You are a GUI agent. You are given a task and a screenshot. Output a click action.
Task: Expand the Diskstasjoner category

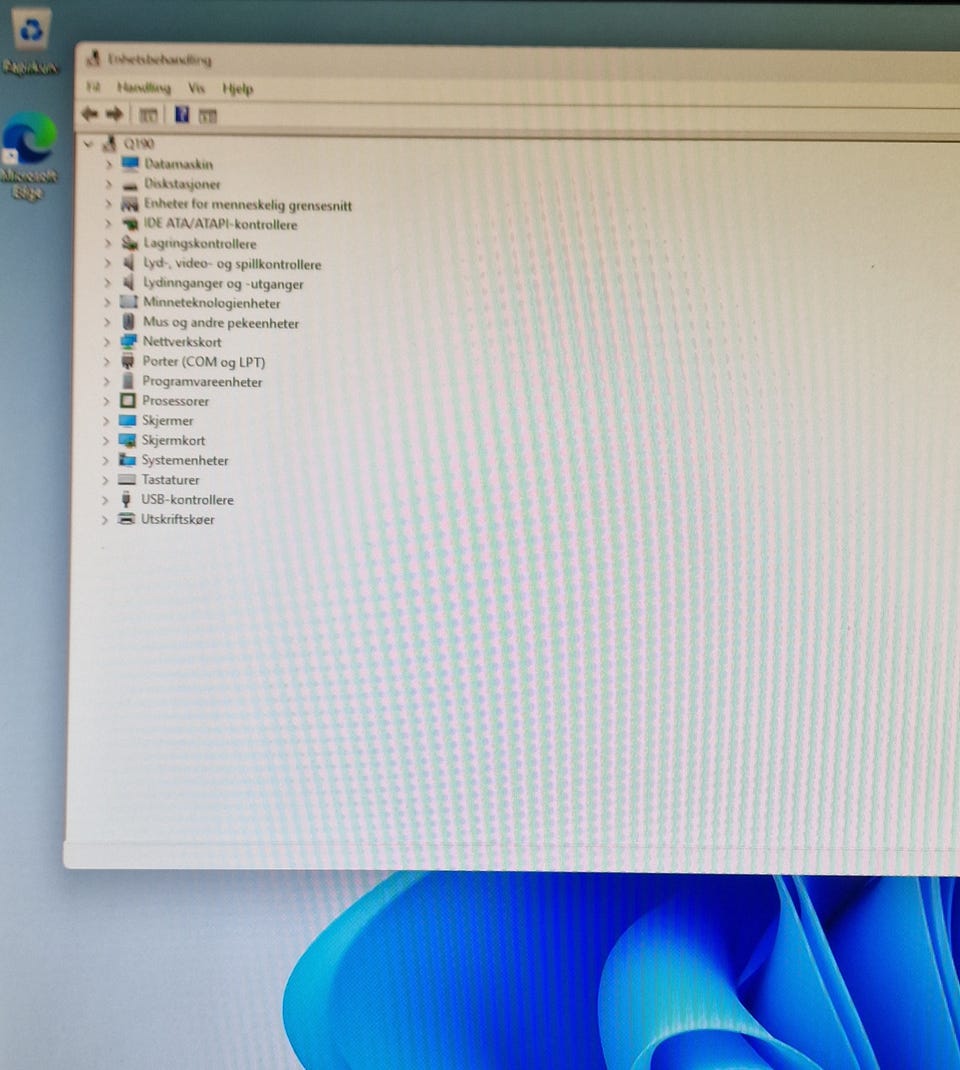[x=108, y=184]
